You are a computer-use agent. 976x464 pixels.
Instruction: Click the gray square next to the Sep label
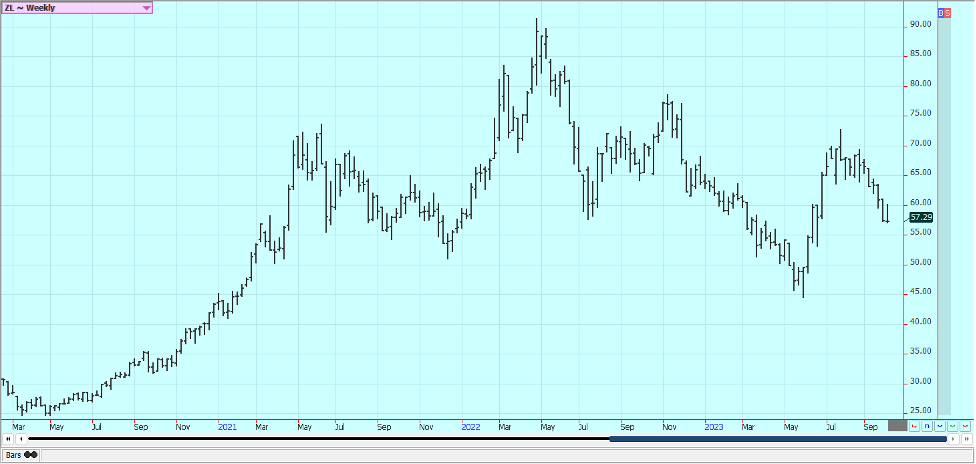pyautogui.click(x=898, y=425)
